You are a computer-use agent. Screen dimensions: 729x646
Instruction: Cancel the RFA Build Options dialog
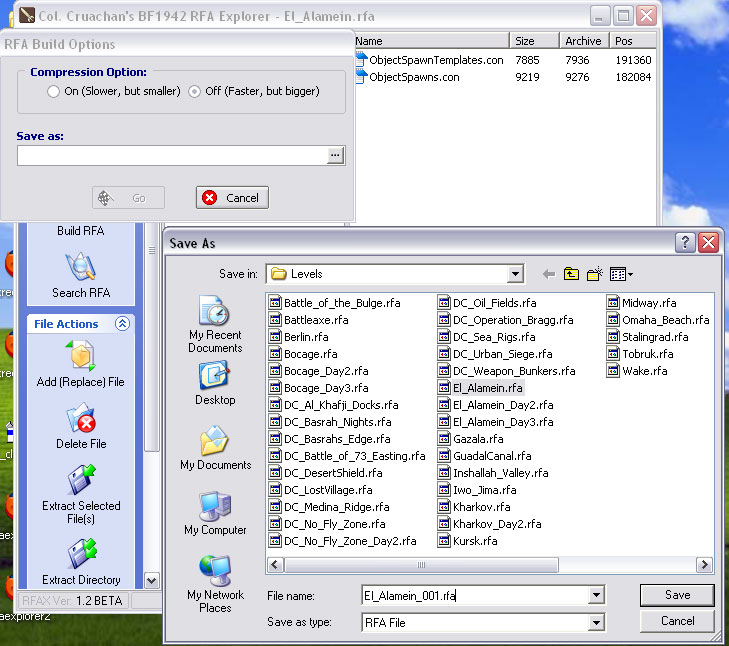tap(232, 198)
